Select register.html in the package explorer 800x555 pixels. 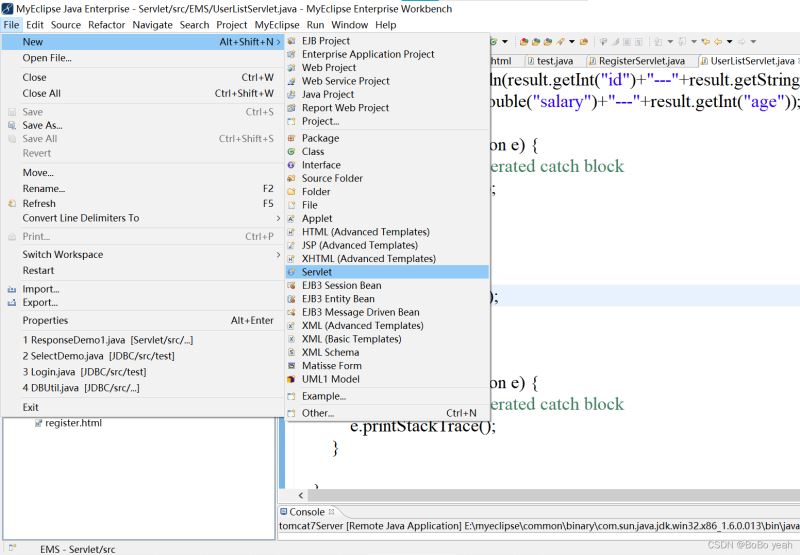point(72,423)
